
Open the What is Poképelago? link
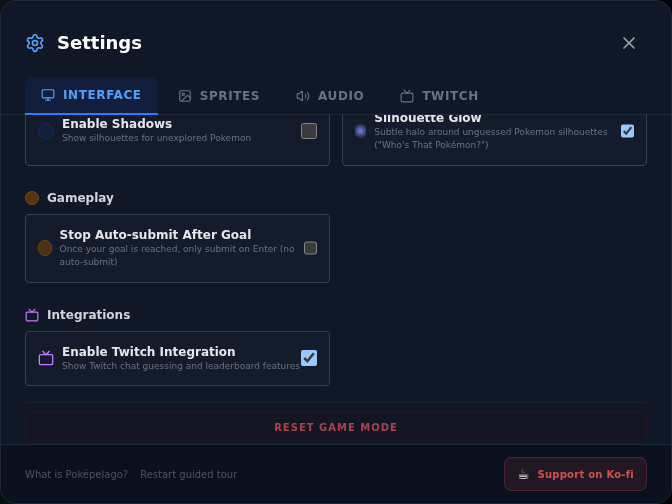(76, 474)
